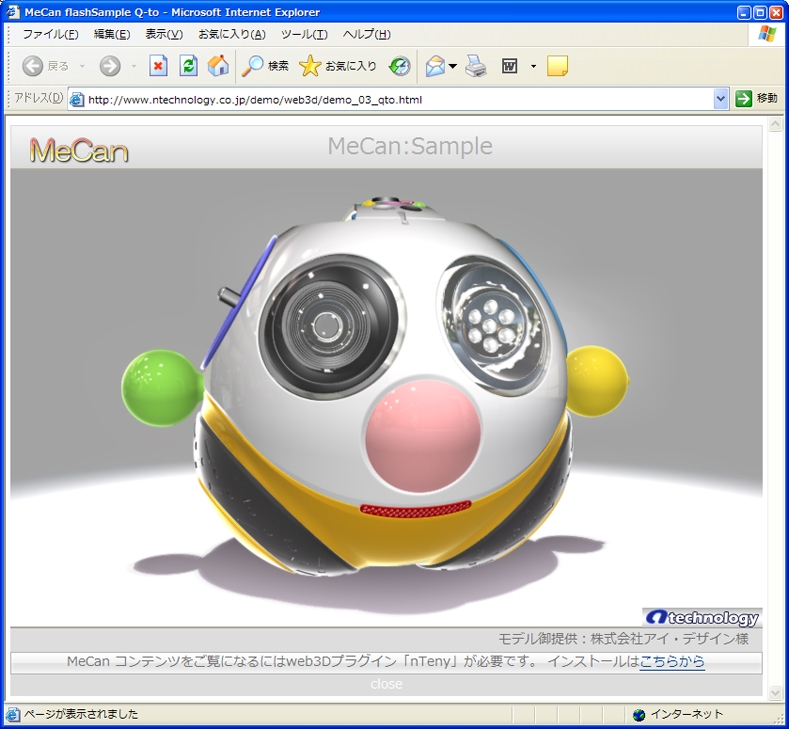The width and height of the screenshot is (789, 729).
Task: Maximize the Internet Explorer window
Action: coord(760,12)
